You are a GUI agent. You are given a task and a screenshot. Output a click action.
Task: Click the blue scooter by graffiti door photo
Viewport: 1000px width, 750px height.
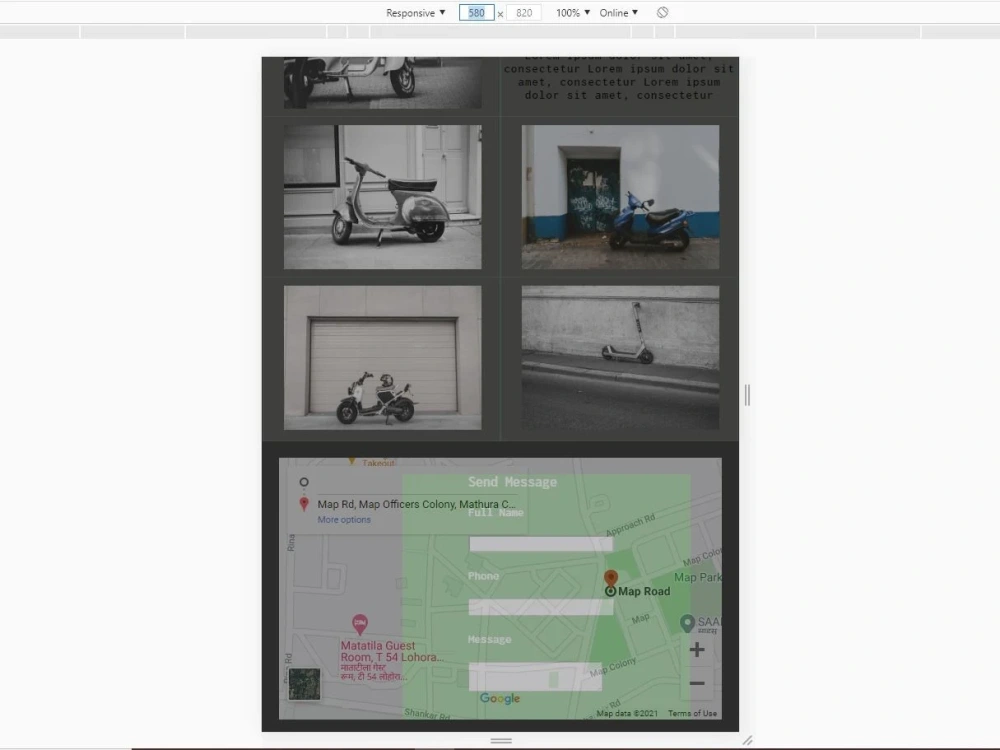[x=621, y=197]
